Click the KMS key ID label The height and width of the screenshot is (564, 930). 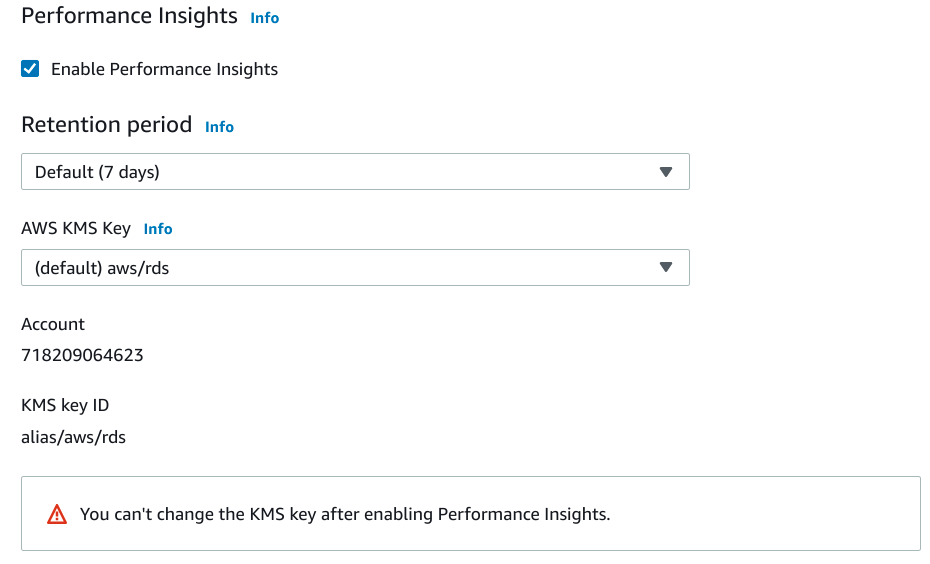coord(65,405)
